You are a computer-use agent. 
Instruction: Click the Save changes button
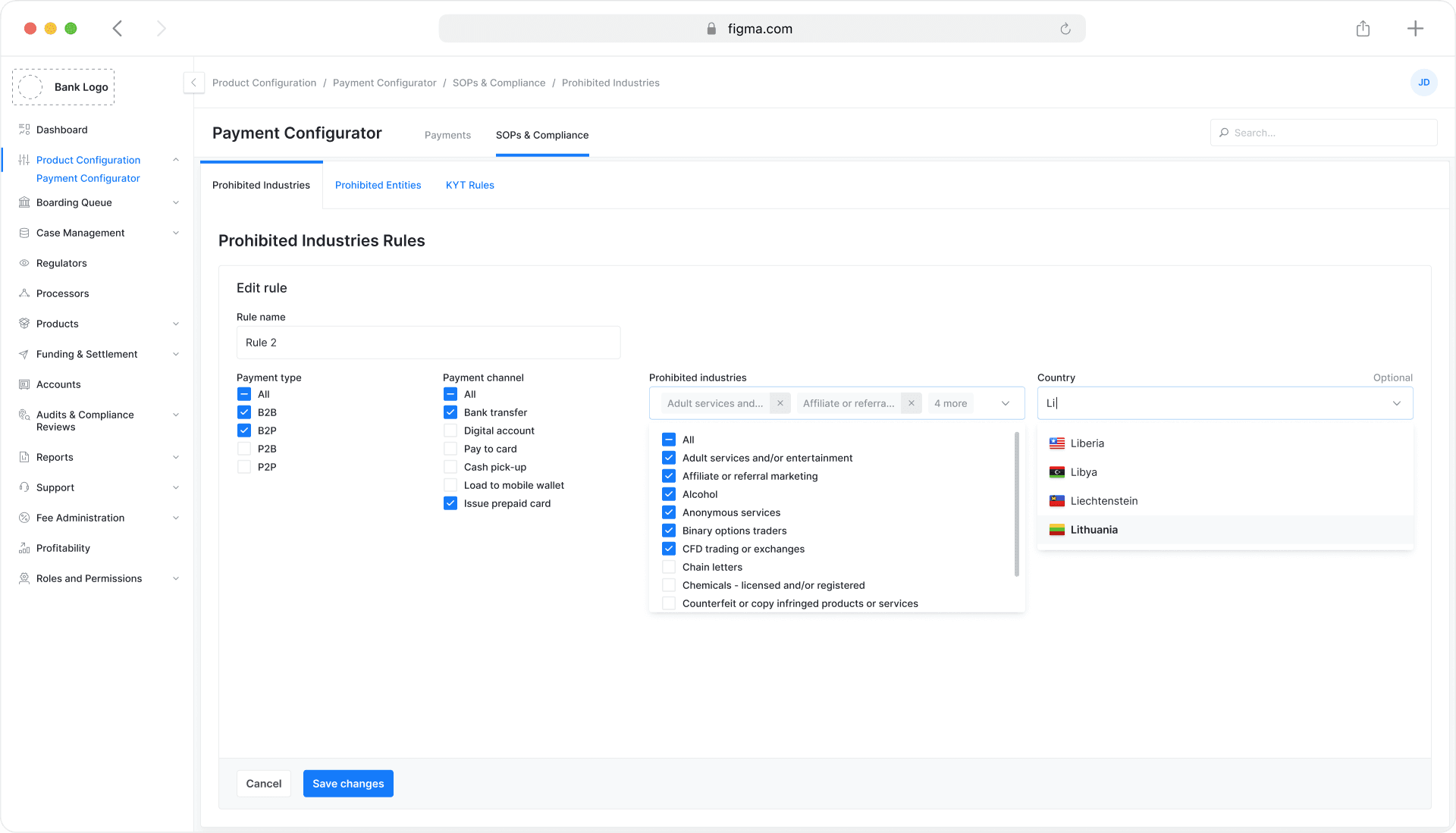click(348, 784)
